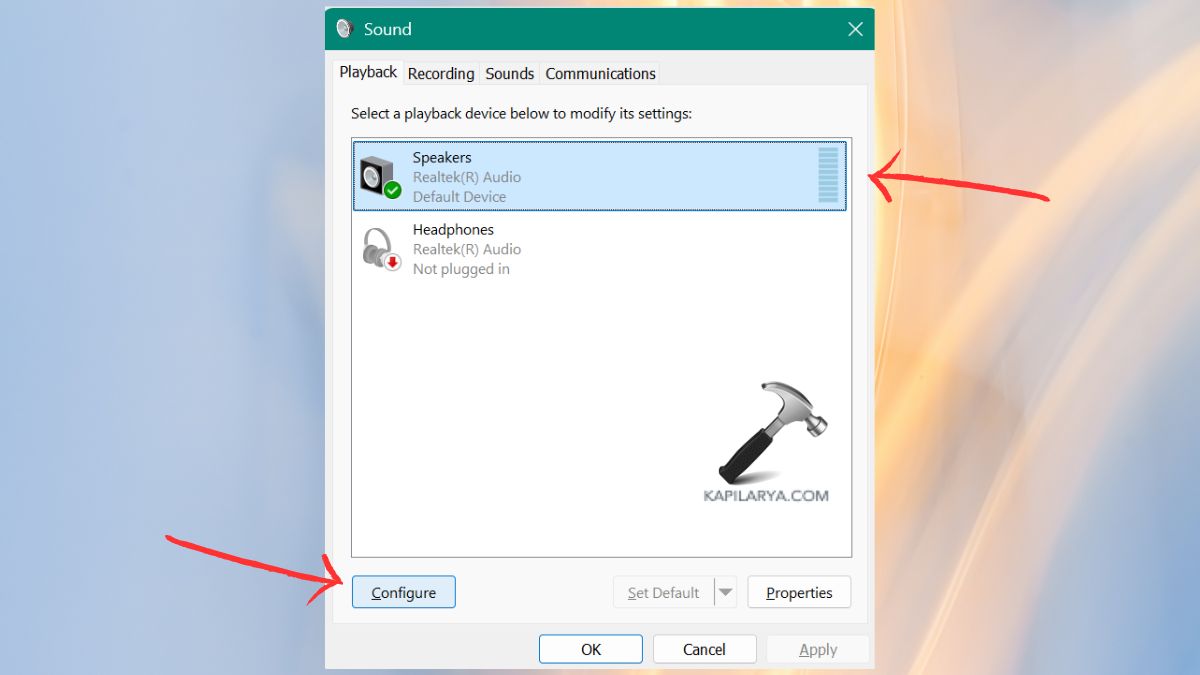The image size is (1200, 675).
Task: Click the Apply button
Action: tap(818, 649)
